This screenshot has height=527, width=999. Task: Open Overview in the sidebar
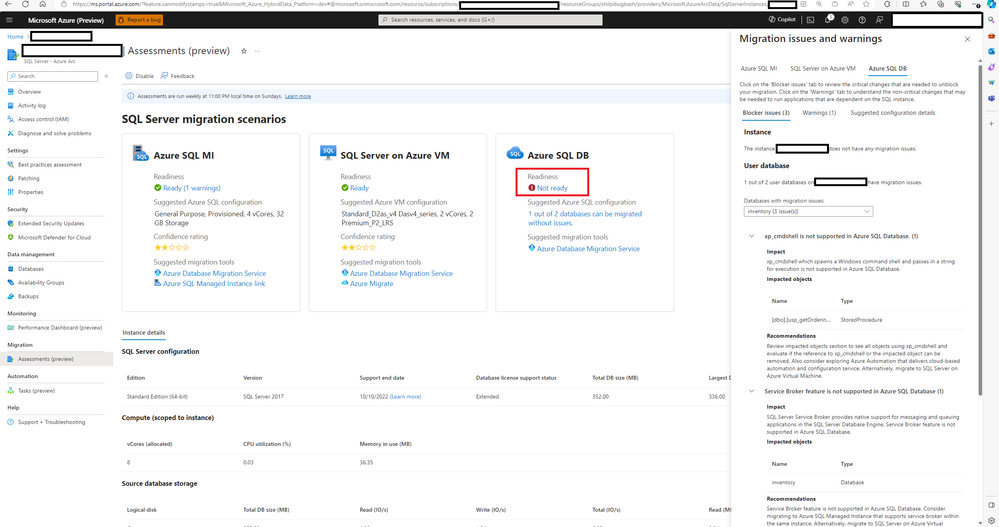click(x=29, y=92)
